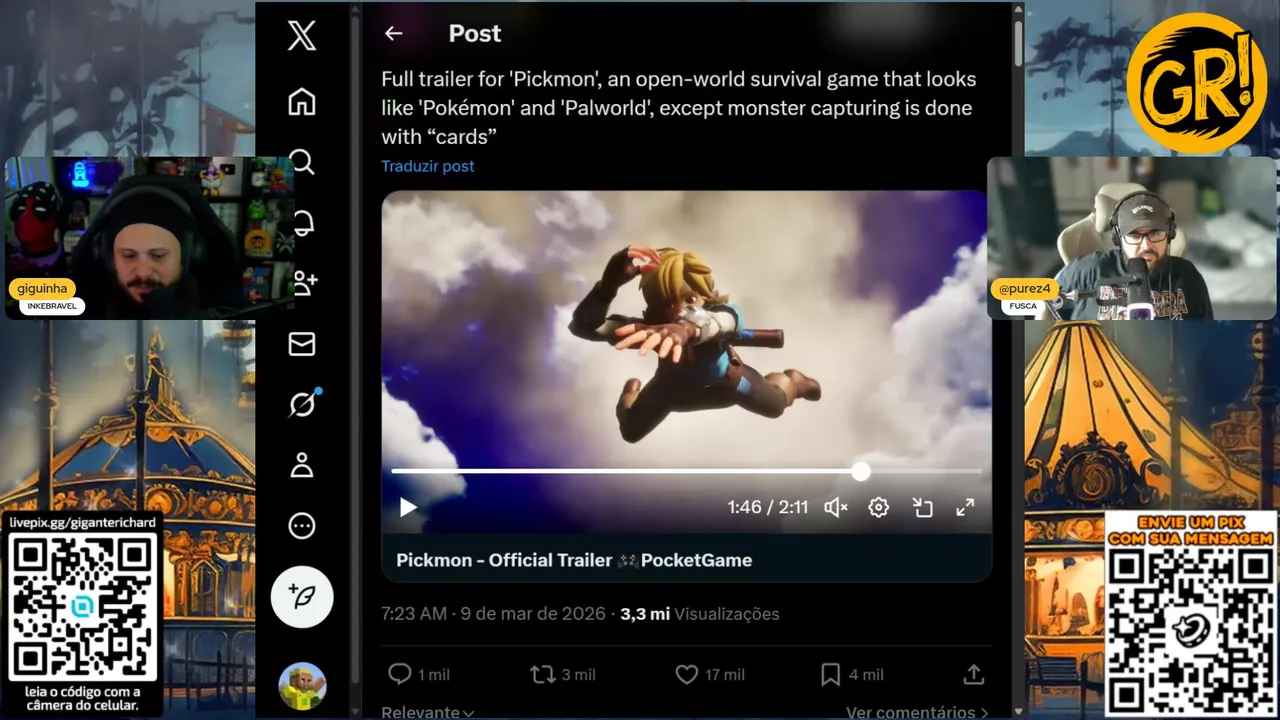Open the Profile person icon
This screenshot has height=720, width=1280.
(301, 465)
